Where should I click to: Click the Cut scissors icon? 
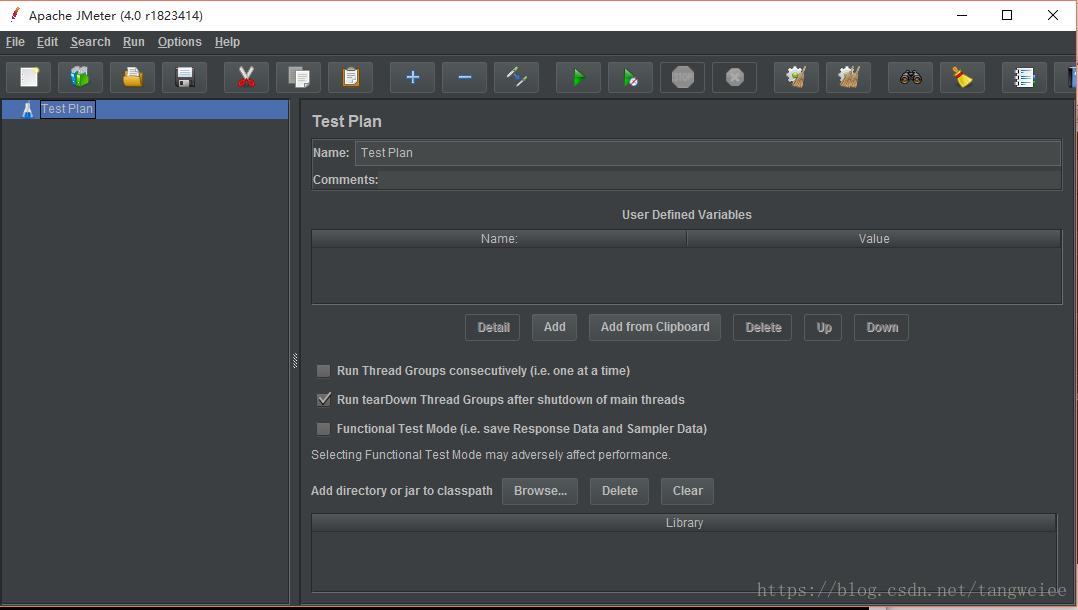click(x=246, y=77)
